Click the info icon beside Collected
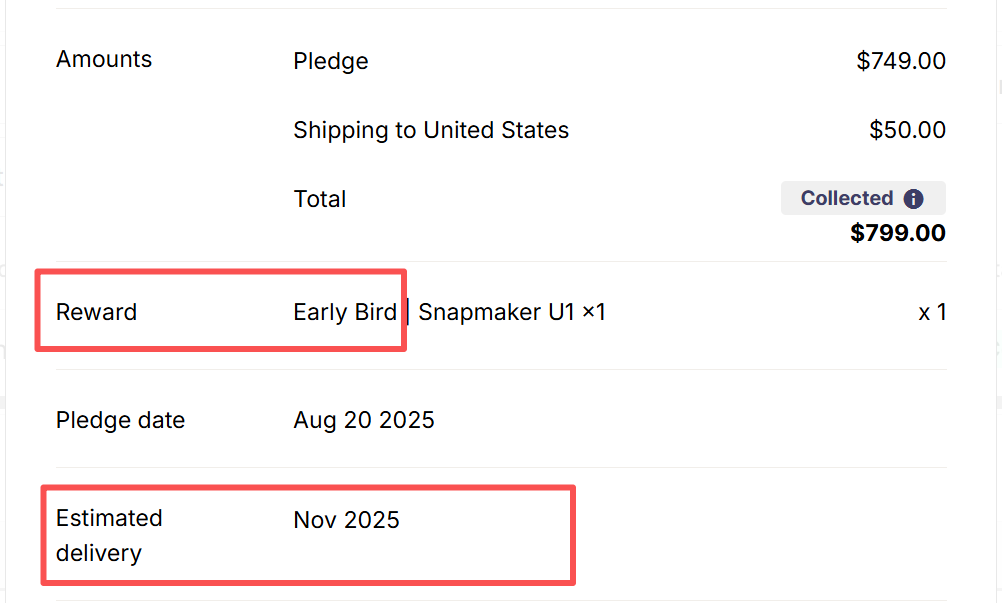Image resolution: width=1002 pixels, height=603 pixels. pos(912,198)
